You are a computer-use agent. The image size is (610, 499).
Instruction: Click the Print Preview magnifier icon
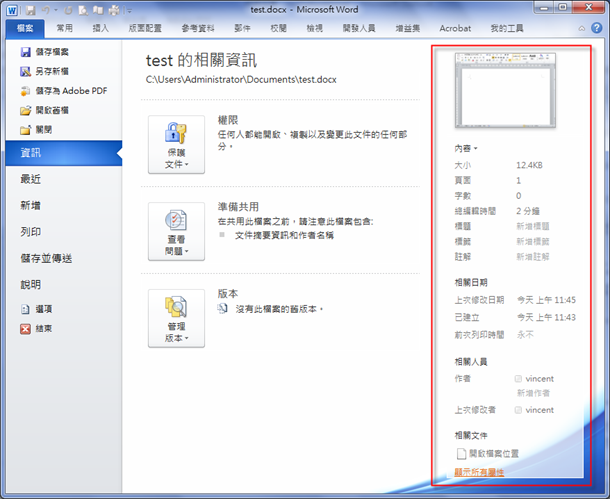pos(83,11)
